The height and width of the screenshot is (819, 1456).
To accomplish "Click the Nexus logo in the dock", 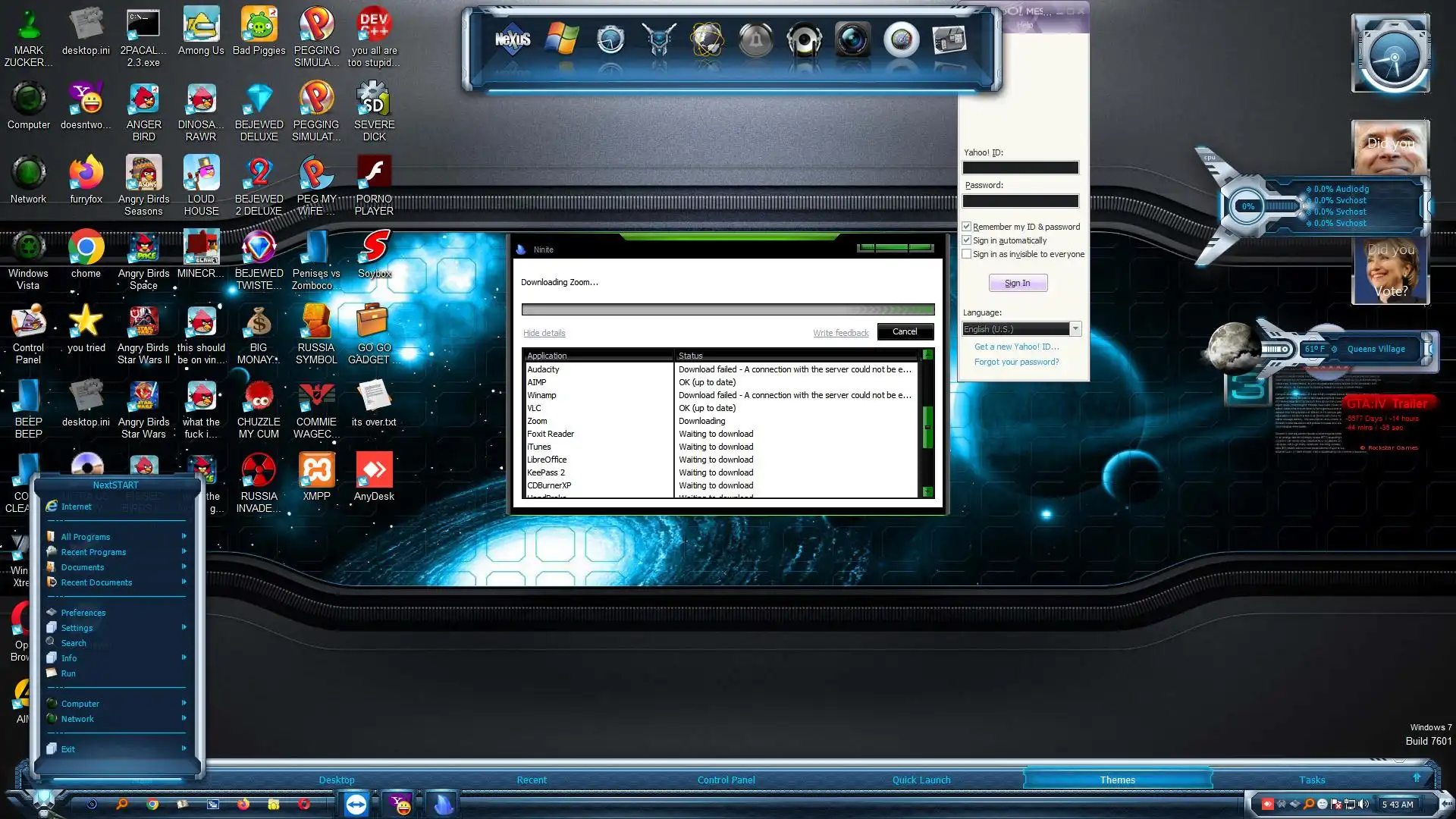I will 513,39.
